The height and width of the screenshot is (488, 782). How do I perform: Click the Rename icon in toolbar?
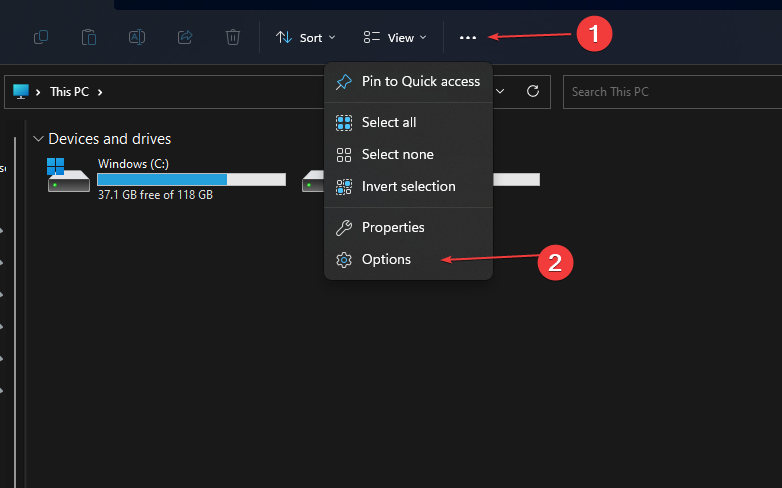coord(137,37)
